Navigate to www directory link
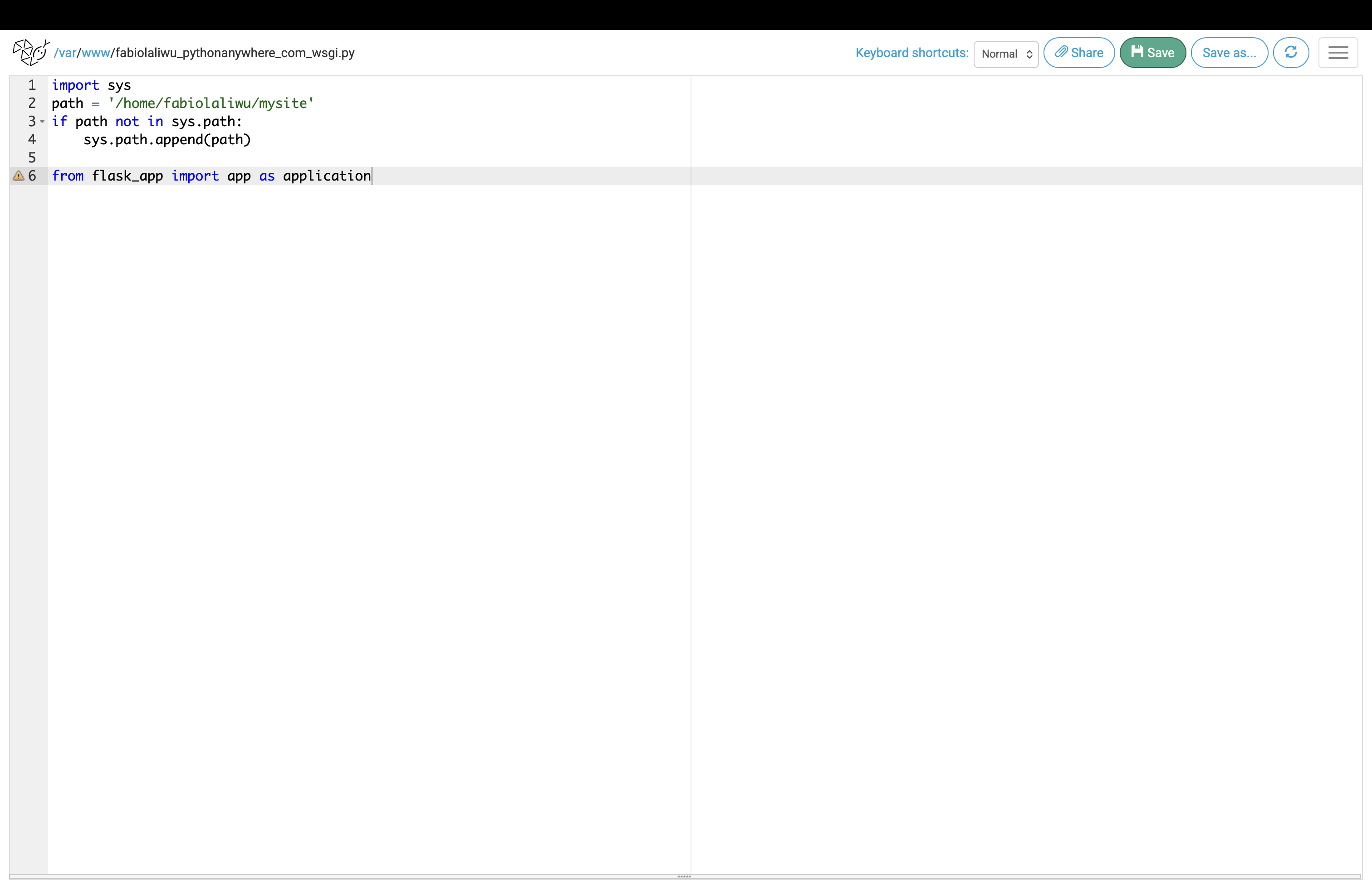 (x=95, y=53)
